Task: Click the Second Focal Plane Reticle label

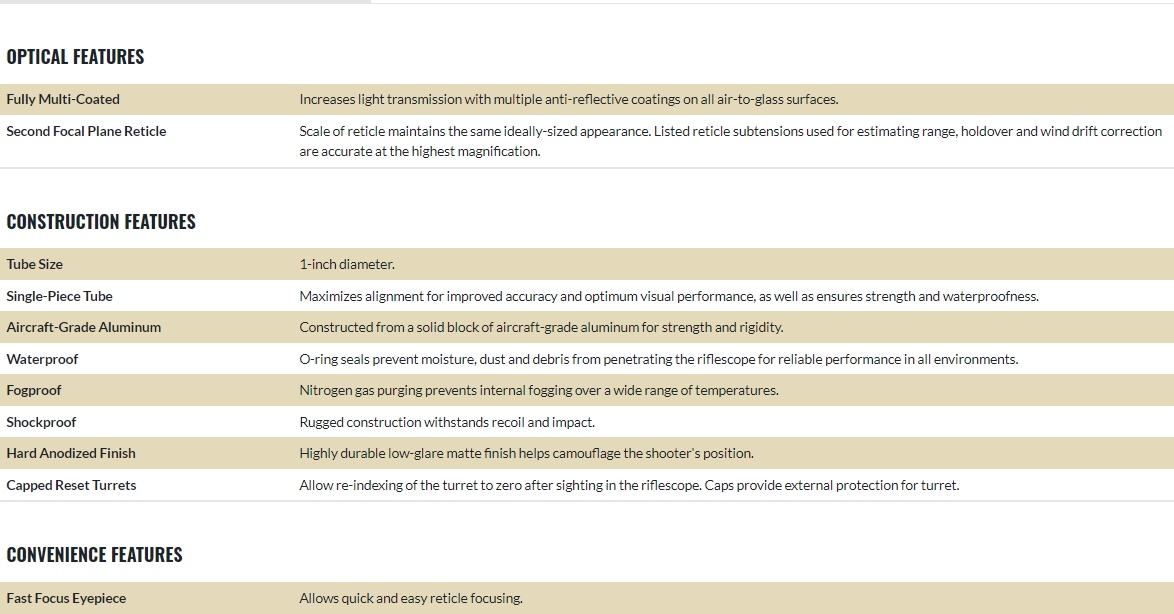Action: point(86,131)
